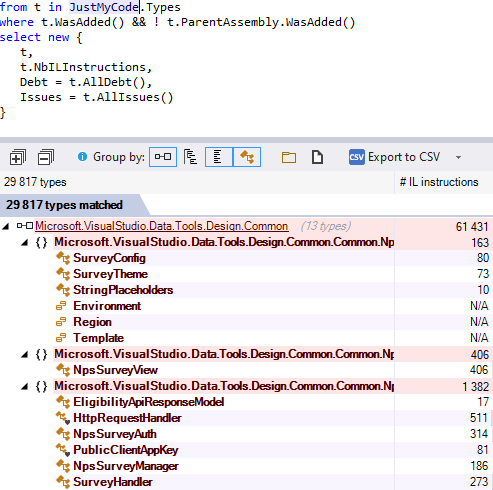Click the namespace braces icon above SurveyConfig
The width and height of the screenshot is (493, 490).
point(41,242)
